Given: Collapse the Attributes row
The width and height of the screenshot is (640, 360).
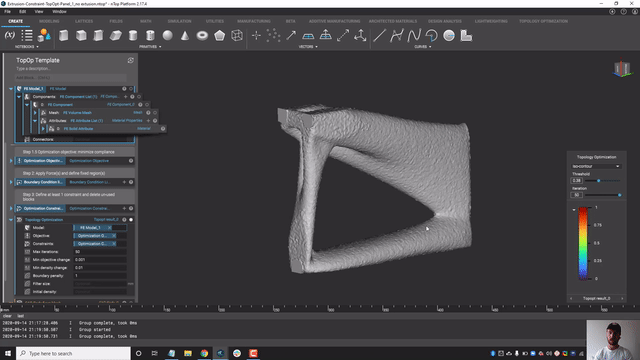Looking at the screenshot, I should click(35, 121).
